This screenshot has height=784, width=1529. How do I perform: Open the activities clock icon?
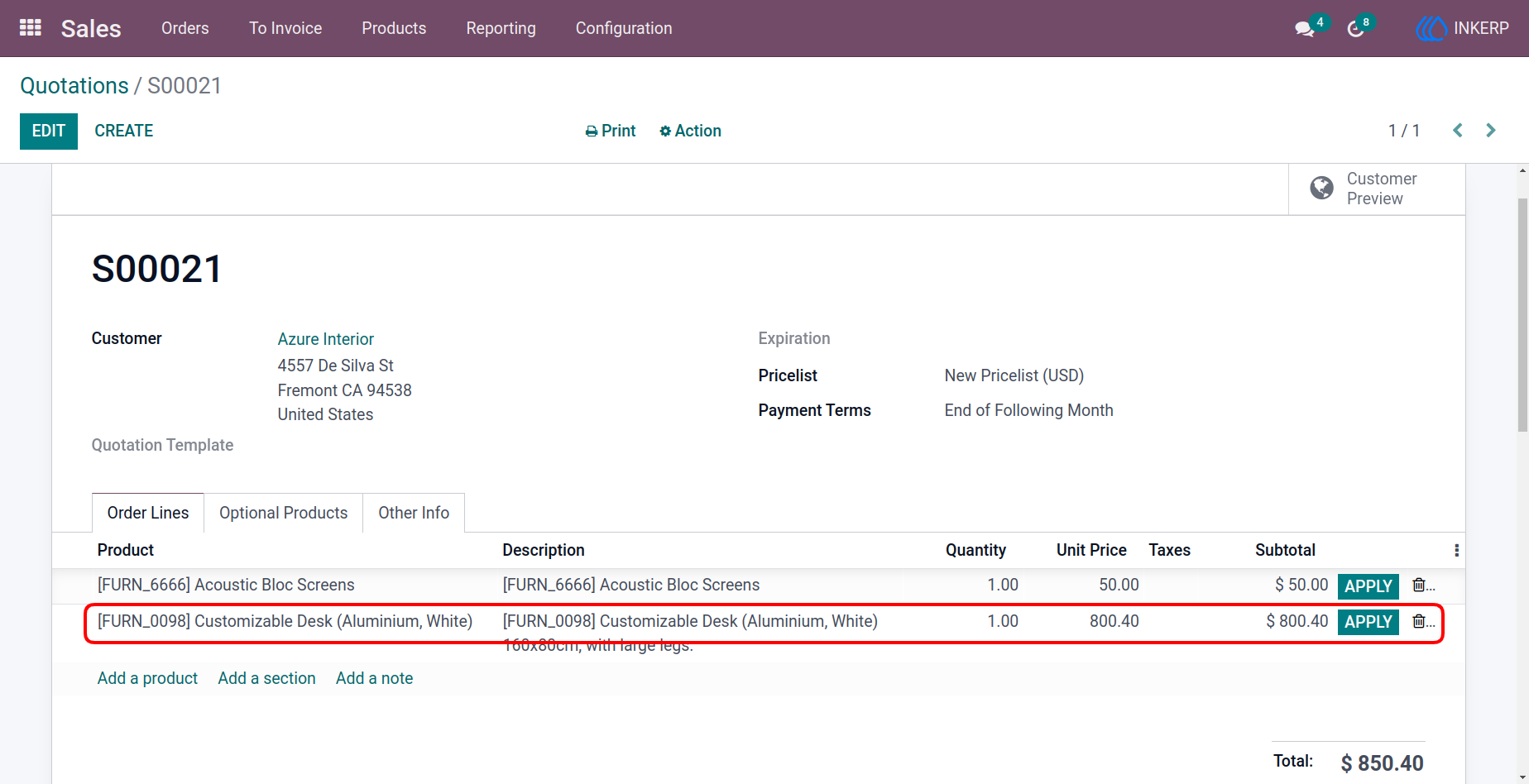pos(1355,29)
